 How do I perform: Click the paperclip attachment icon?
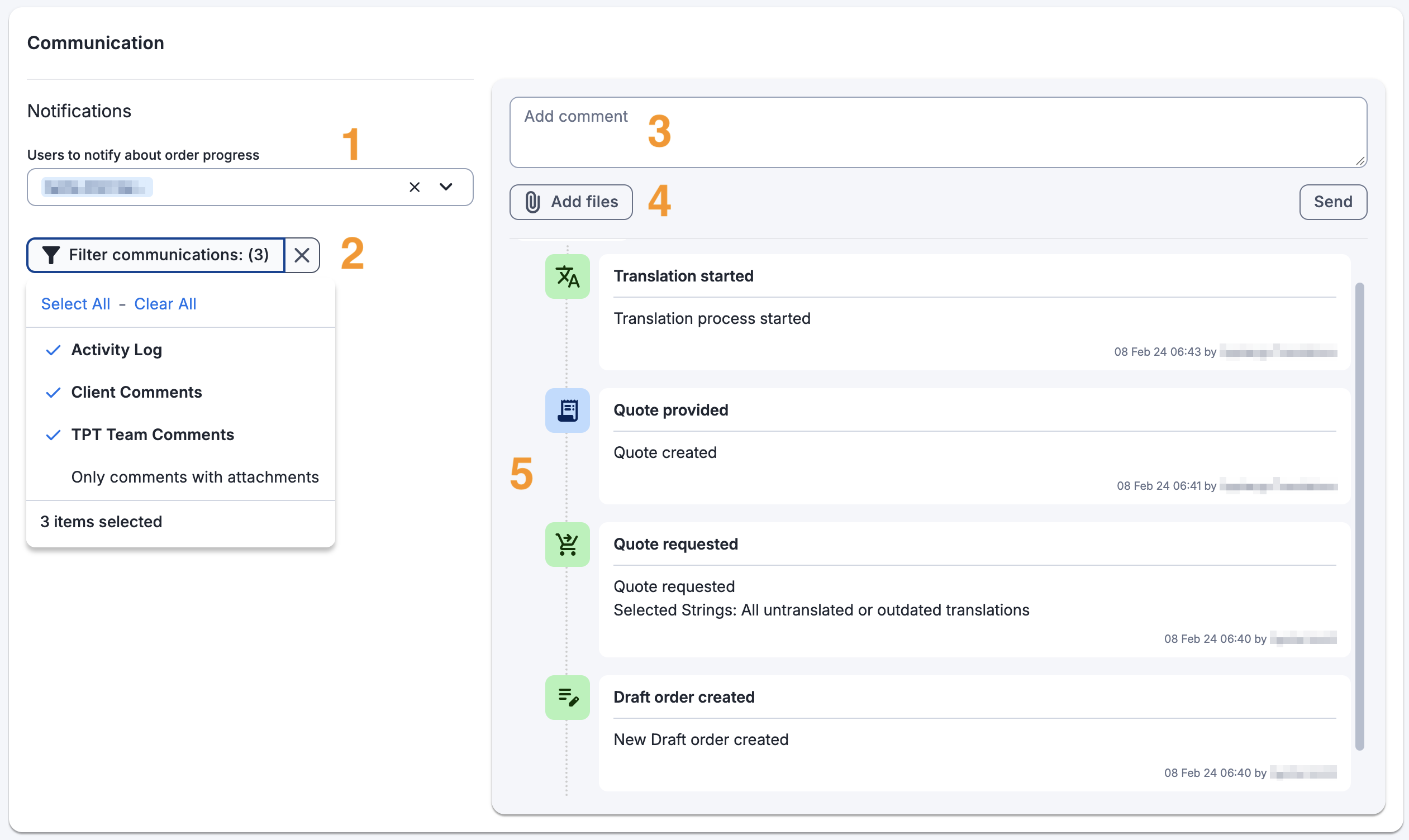(x=532, y=202)
